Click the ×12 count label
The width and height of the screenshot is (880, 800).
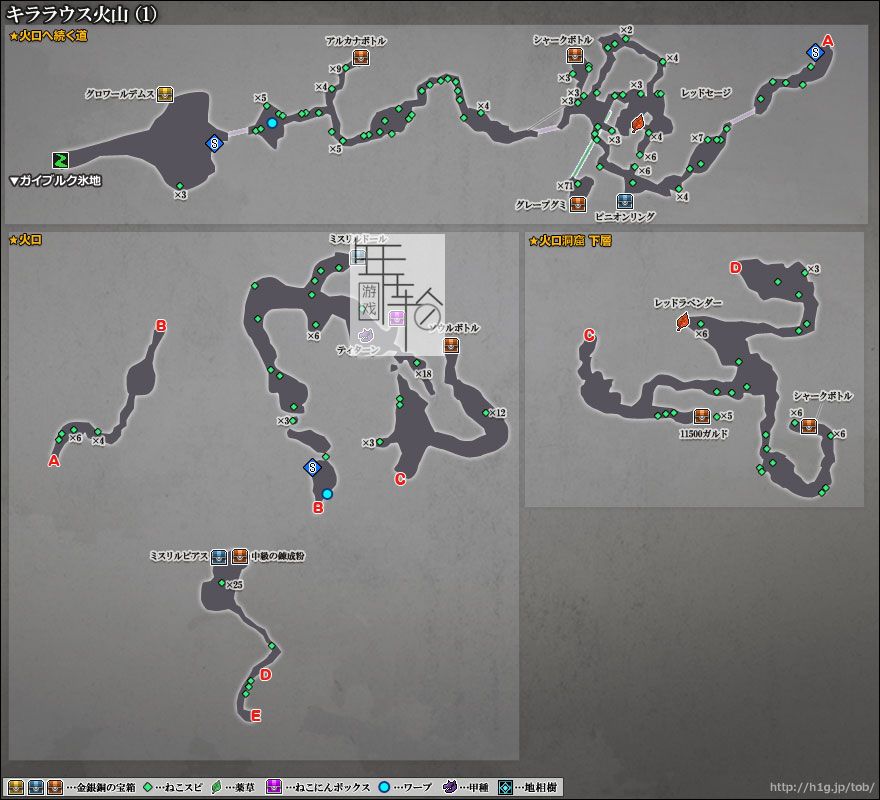tap(498, 413)
